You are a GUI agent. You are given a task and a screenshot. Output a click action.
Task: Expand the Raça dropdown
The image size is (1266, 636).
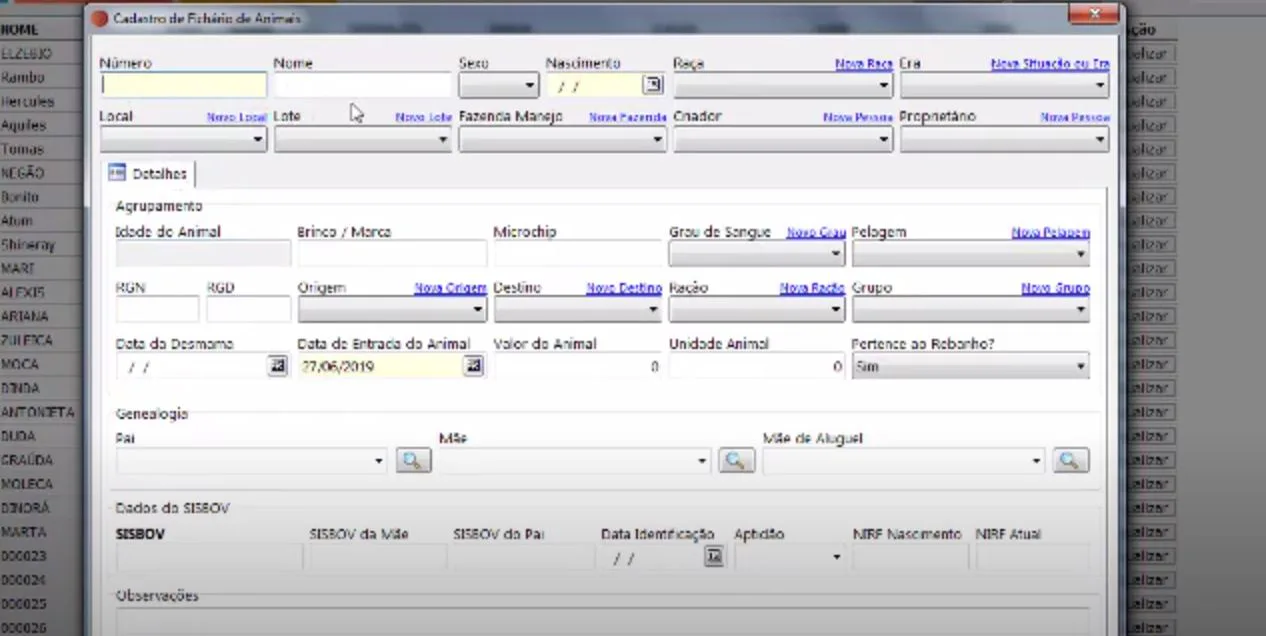[x=783, y=86]
